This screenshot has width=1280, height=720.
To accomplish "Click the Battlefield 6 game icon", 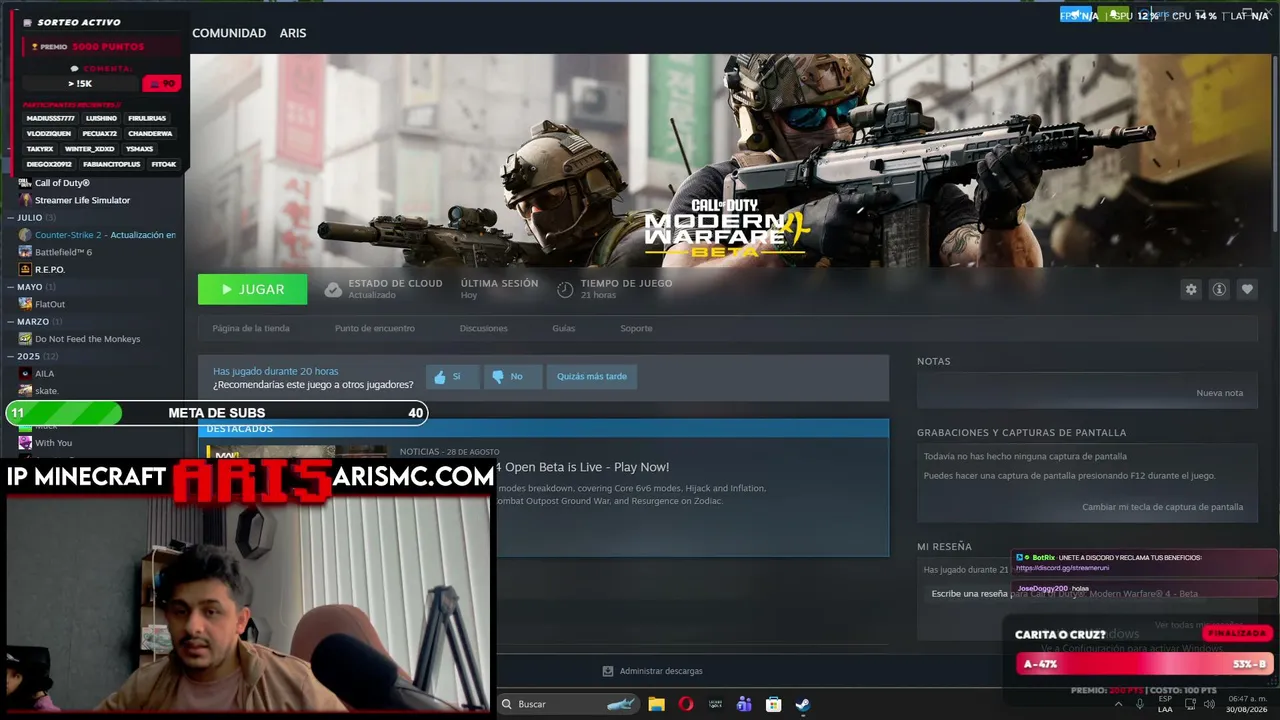I will (x=25, y=252).
